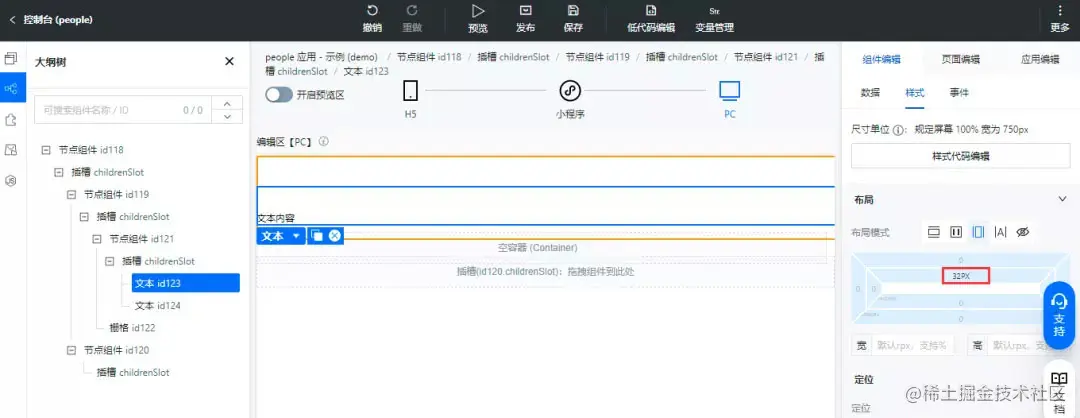
Task: Collapse childrenSlot under 节点组件 id119
Action: (85, 216)
